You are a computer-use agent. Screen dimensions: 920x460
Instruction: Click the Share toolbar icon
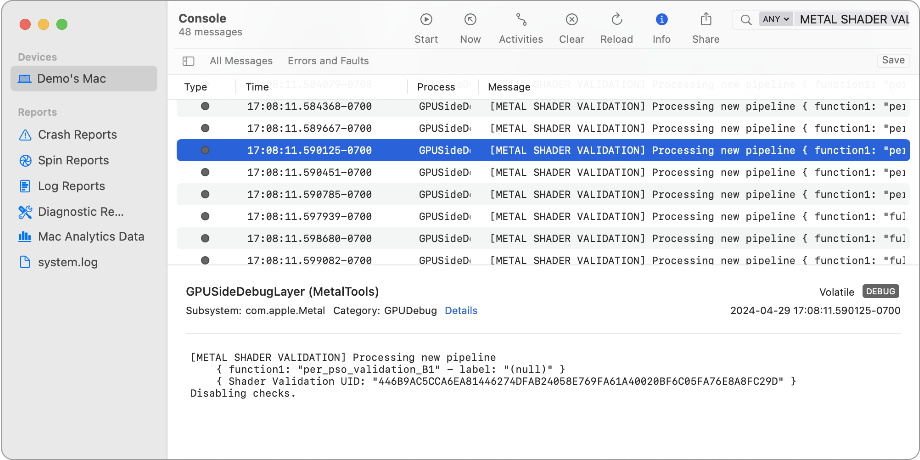[x=705, y=20]
